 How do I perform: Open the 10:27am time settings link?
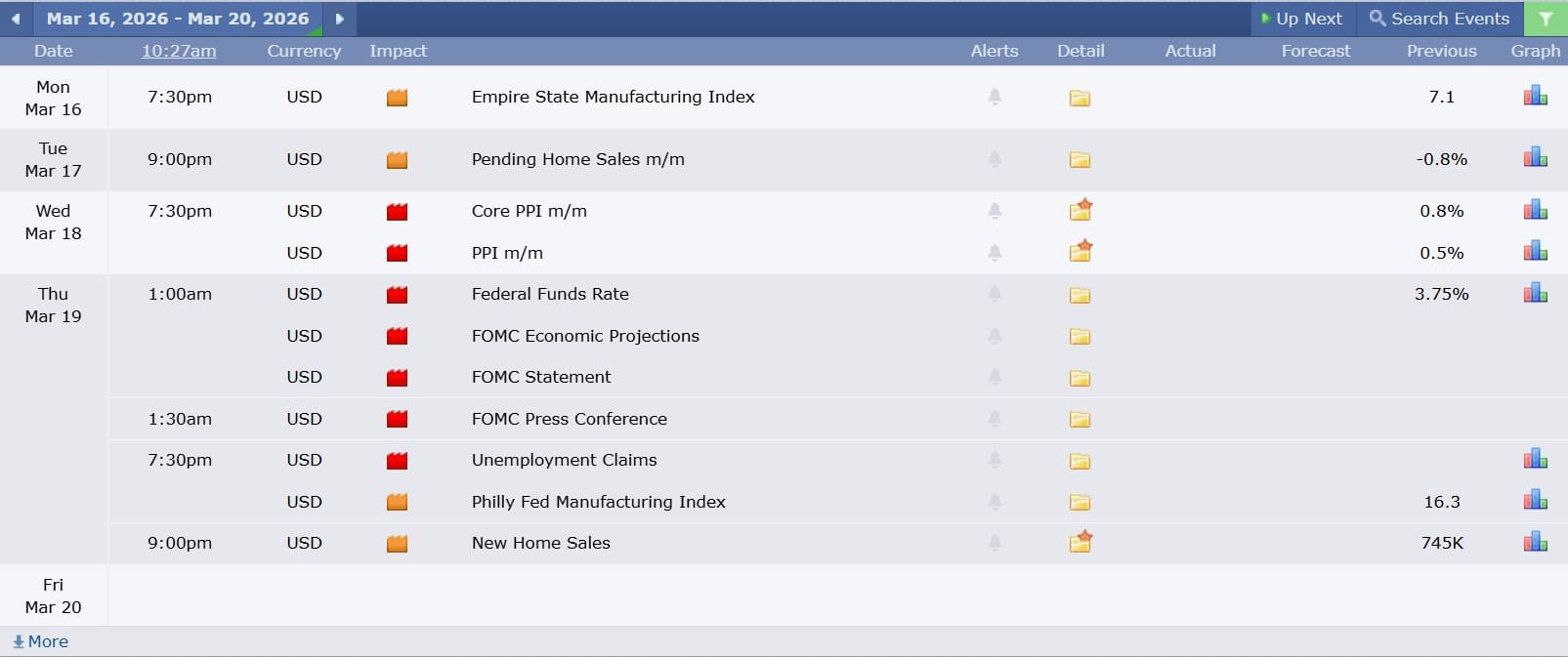[179, 51]
